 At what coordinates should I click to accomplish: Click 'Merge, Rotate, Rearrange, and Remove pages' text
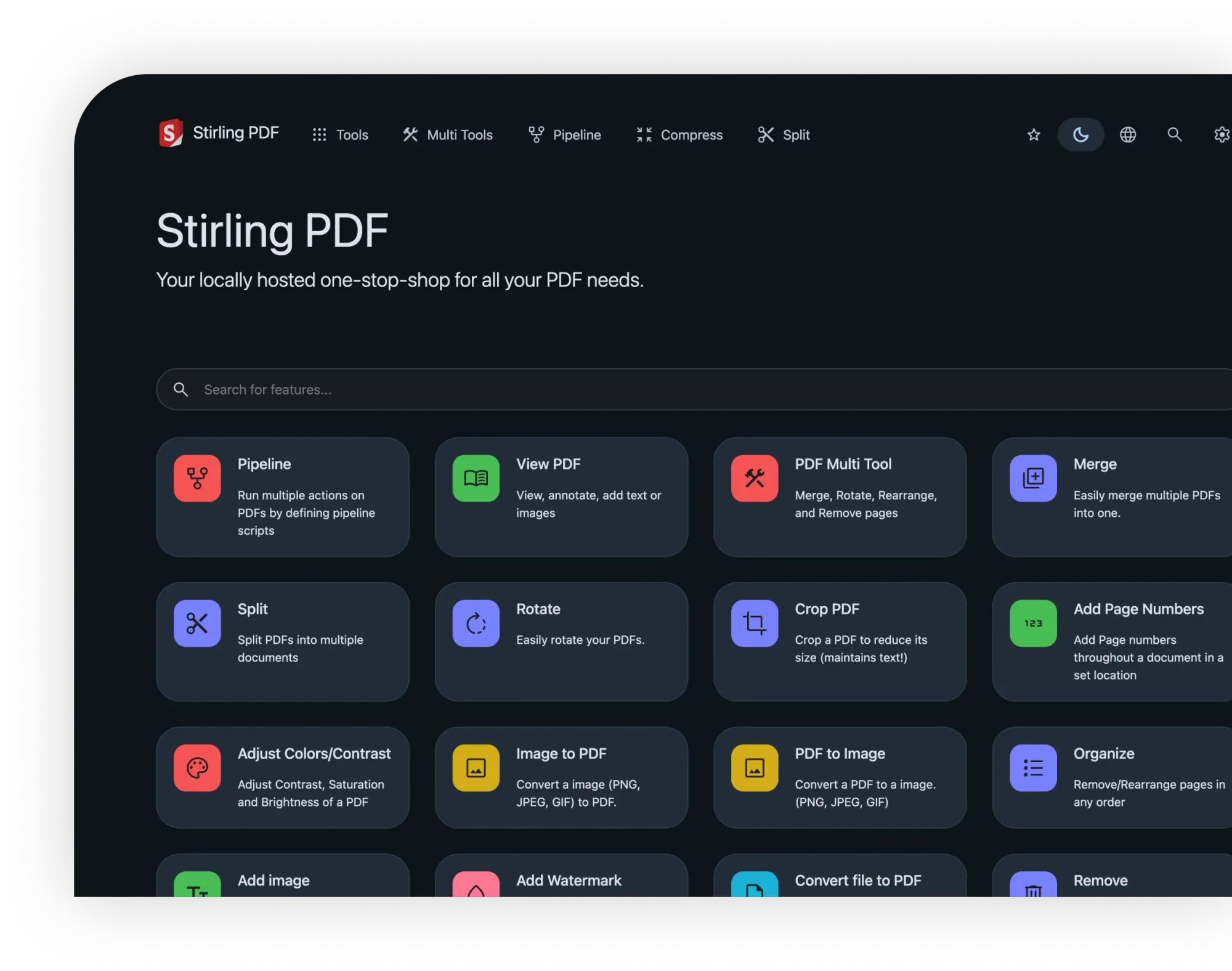pos(866,504)
